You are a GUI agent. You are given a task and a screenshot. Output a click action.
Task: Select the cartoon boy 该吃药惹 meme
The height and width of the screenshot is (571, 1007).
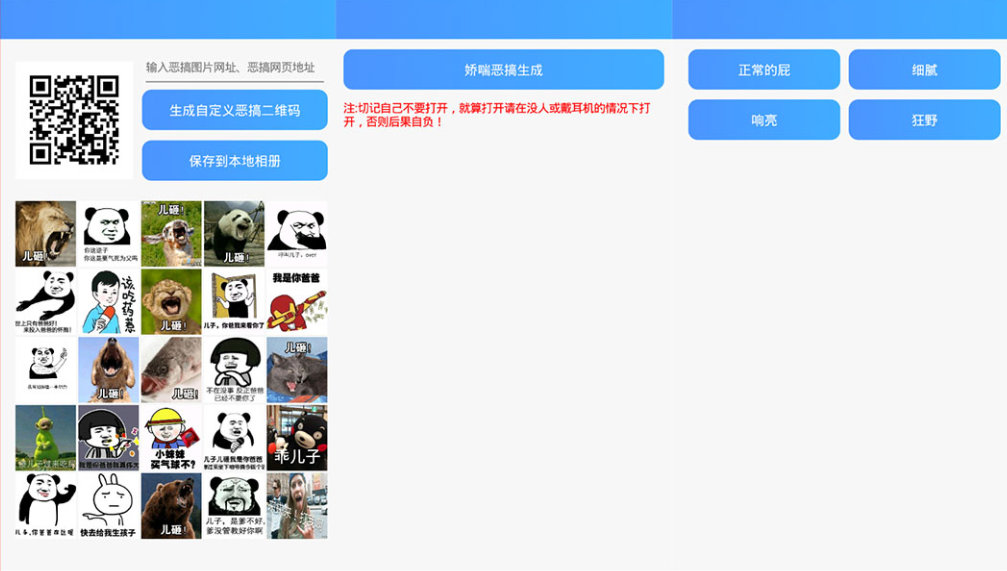[109, 302]
